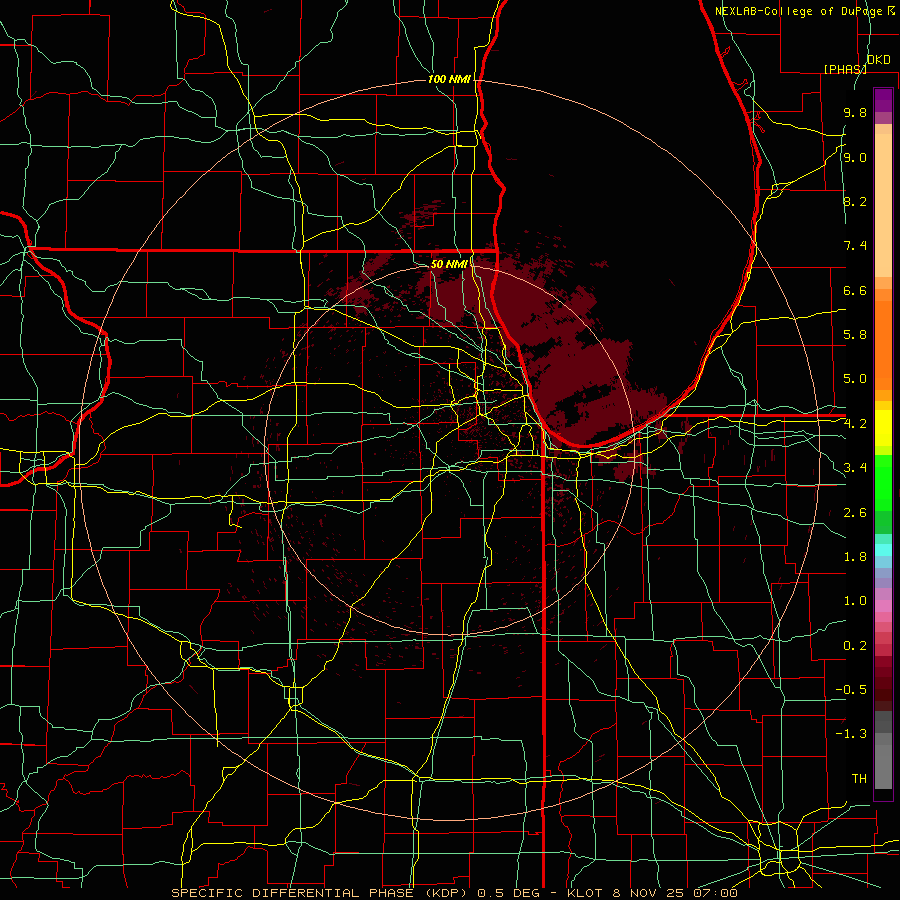Click the 0.2 scale value

(x=855, y=645)
